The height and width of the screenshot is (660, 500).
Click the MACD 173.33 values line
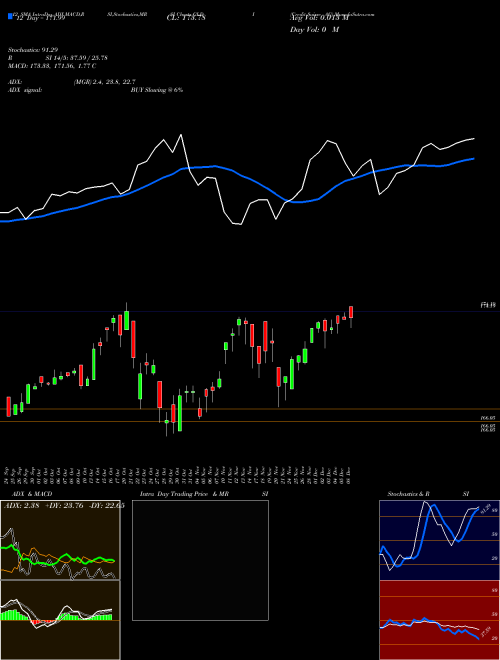[x=52, y=66]
